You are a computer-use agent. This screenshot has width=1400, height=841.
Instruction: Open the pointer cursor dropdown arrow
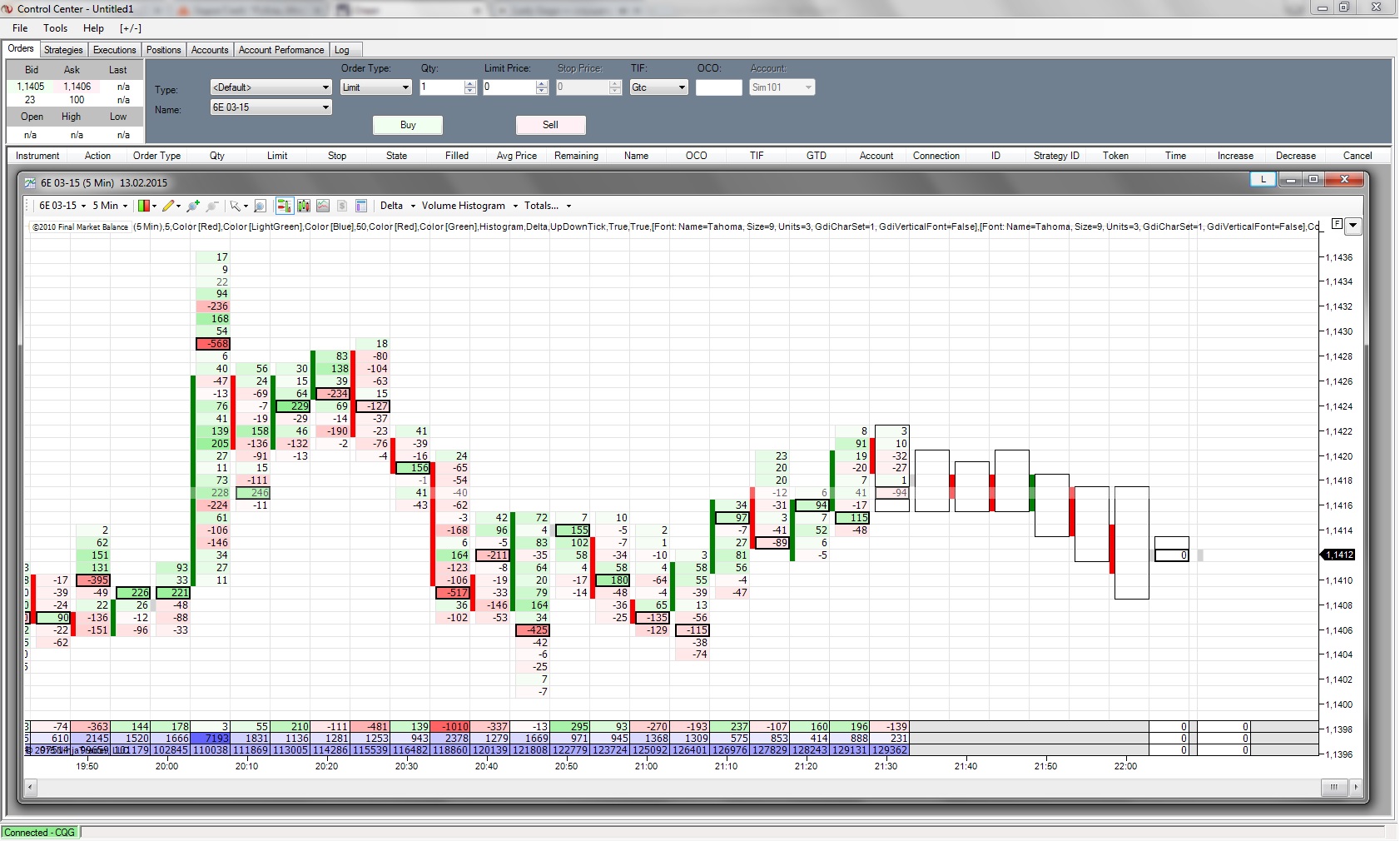246,206
